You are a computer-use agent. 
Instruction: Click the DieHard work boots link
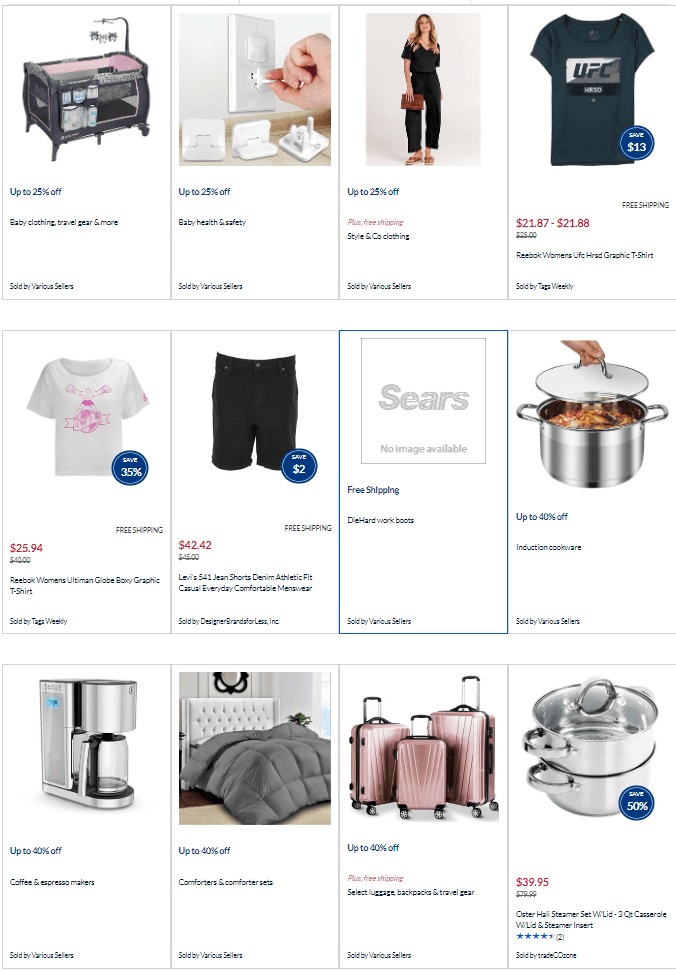[381, 520]
